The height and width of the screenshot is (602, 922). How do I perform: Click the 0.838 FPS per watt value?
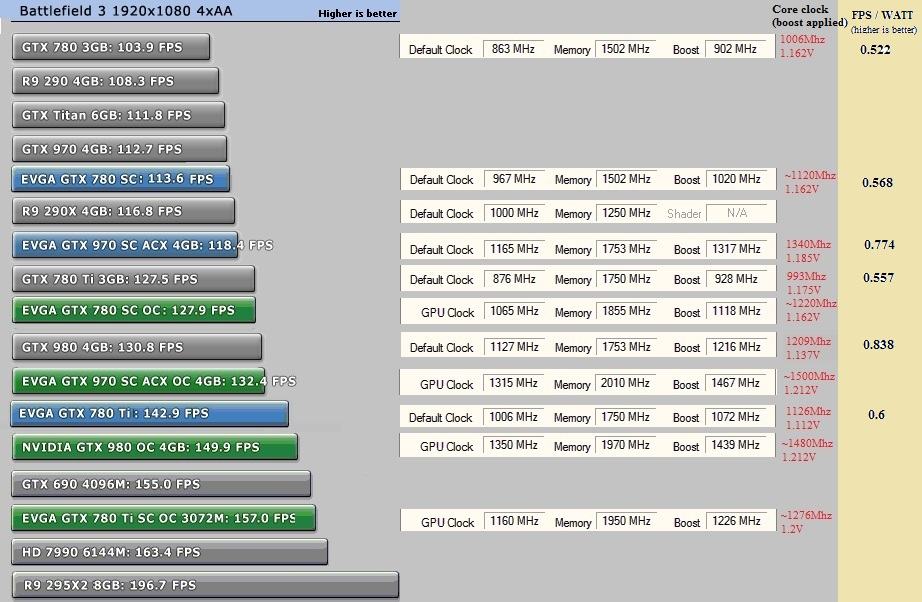[x=878, y=345]
